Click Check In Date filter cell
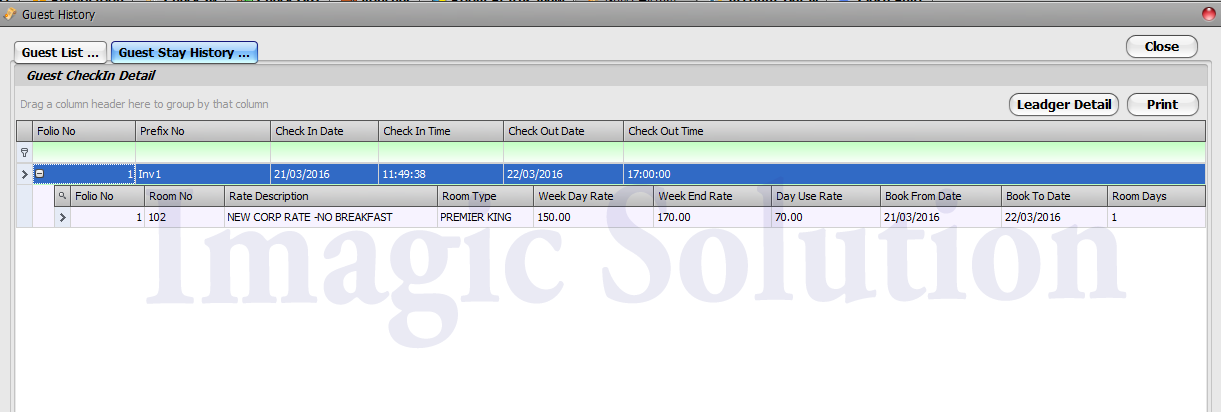 tap(324, 153)
